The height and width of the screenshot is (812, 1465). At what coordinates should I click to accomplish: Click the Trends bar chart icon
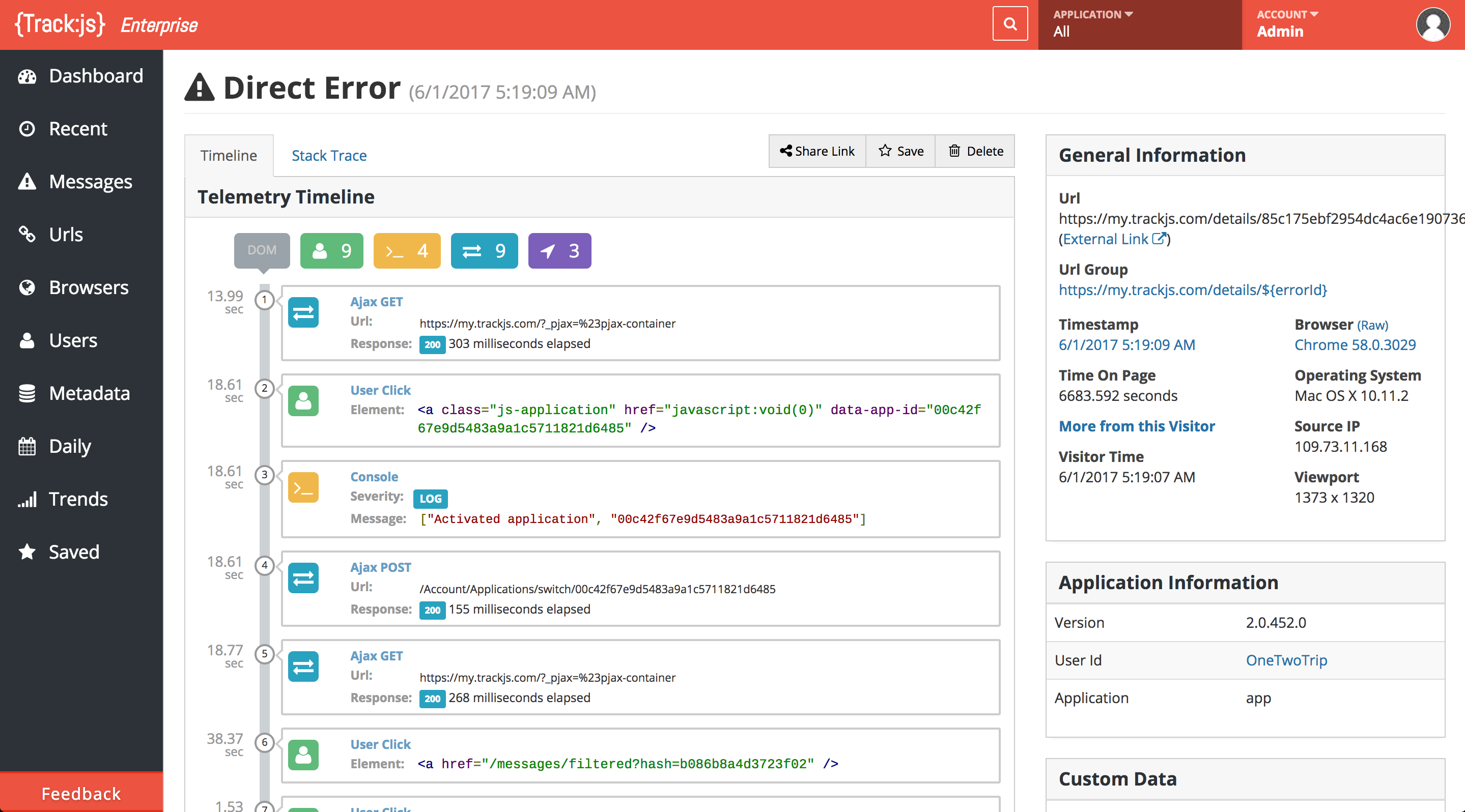click(27, 499)
